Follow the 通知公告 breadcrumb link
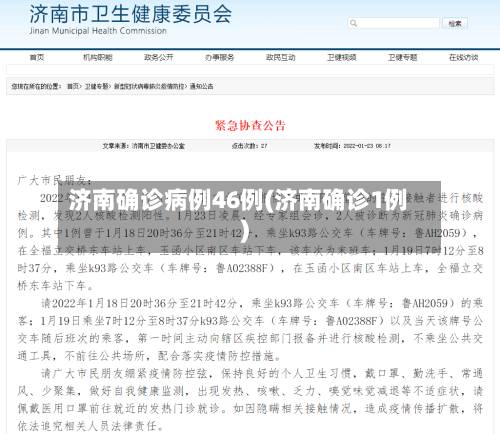This screenshot has height=434, width=500. 201,86
